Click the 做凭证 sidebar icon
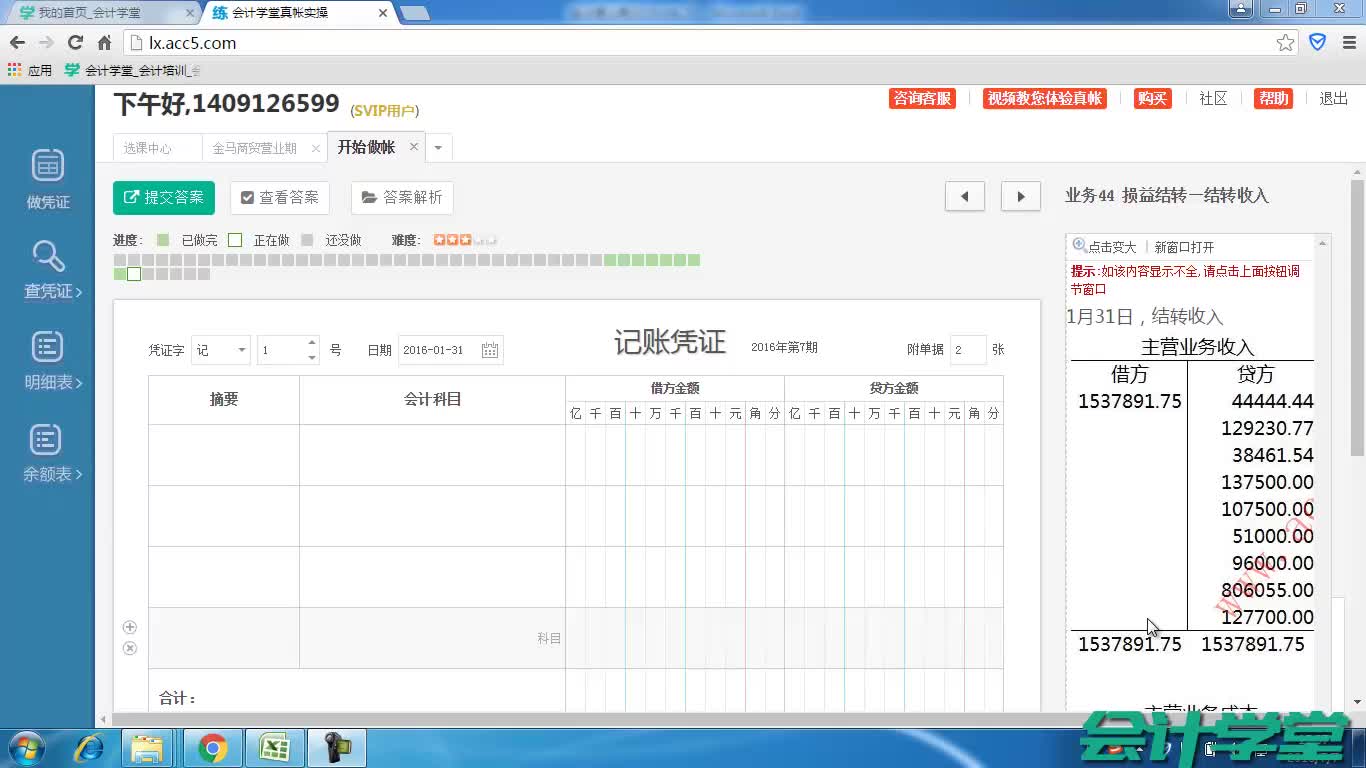1366x768 pixels. click(48, 166)
